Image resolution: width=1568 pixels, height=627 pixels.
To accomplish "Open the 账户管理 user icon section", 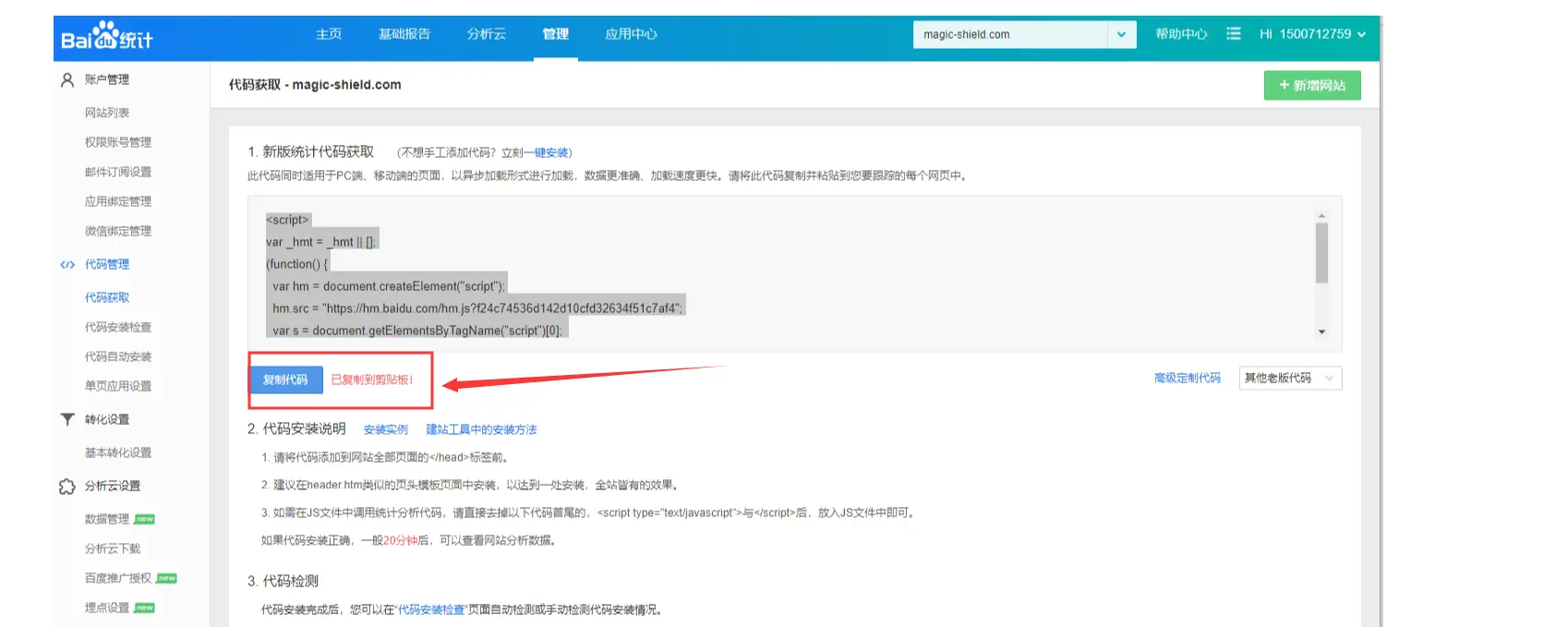I will (x=67, y=80).
